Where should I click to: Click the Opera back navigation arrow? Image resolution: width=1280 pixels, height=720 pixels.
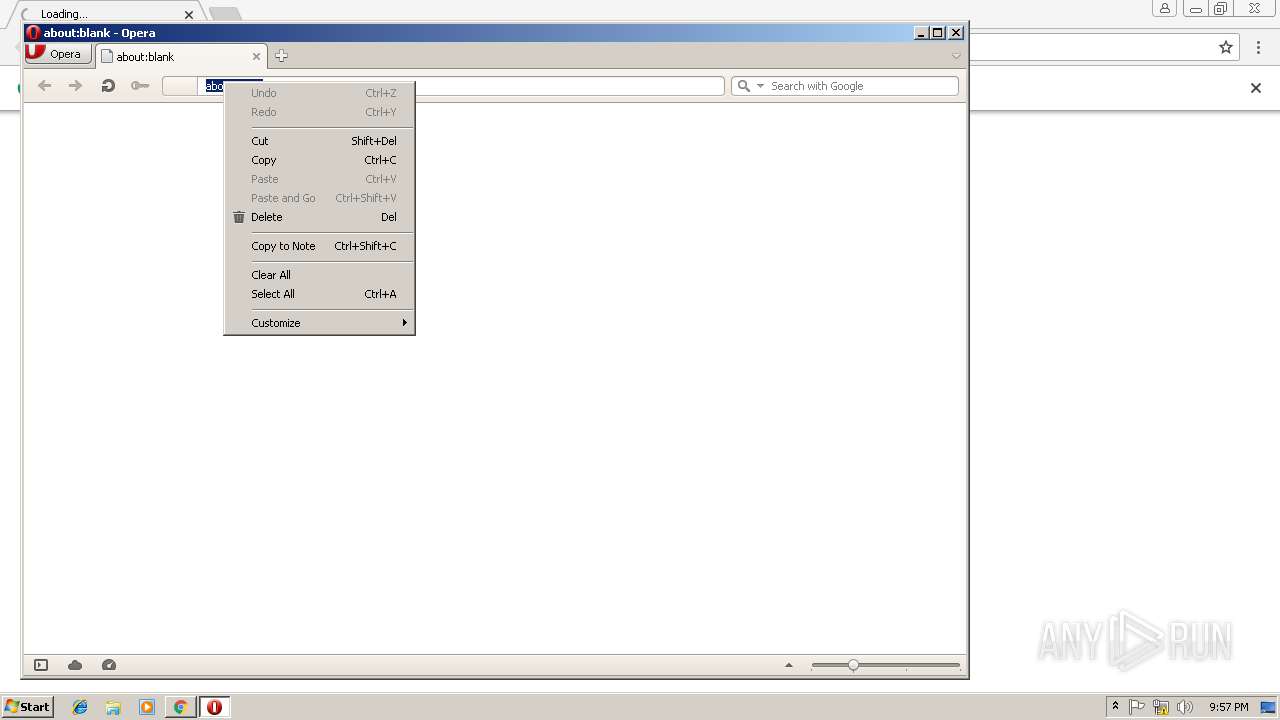click(x=44, y=86)
